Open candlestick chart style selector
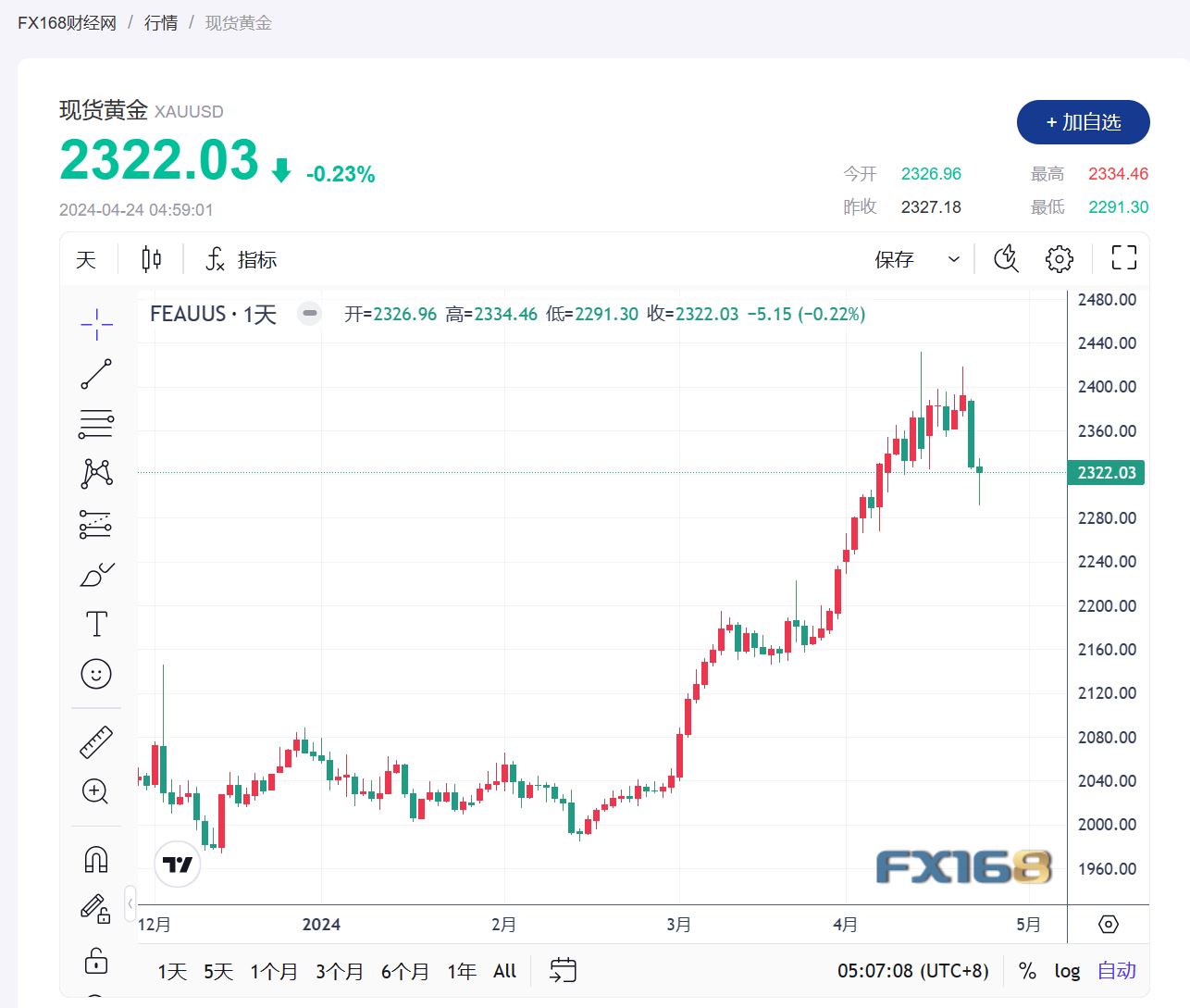The image size is (1190, 1008). coord(152,259)
